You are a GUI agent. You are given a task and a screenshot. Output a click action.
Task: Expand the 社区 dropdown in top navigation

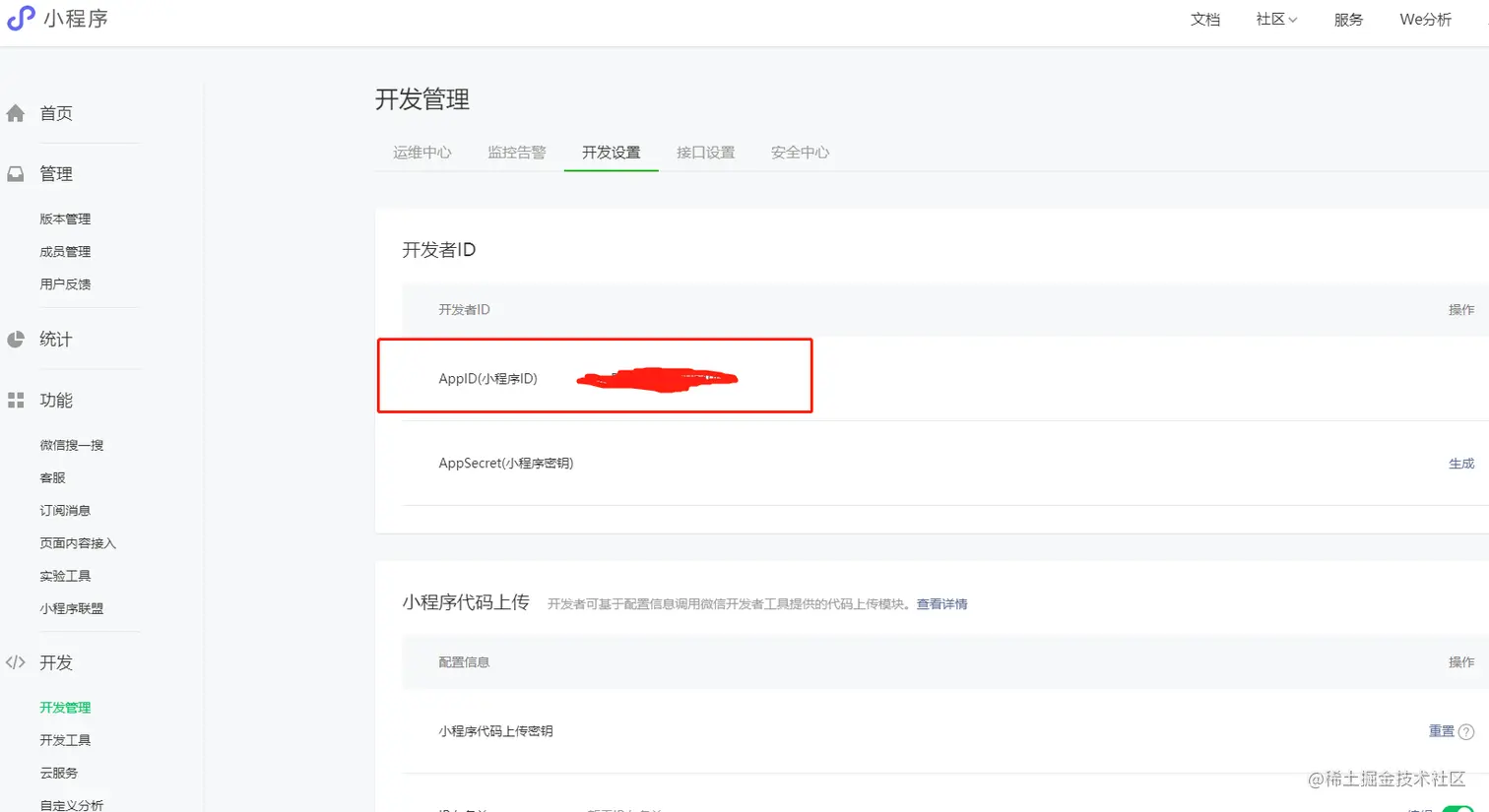tap(1275, 19)
